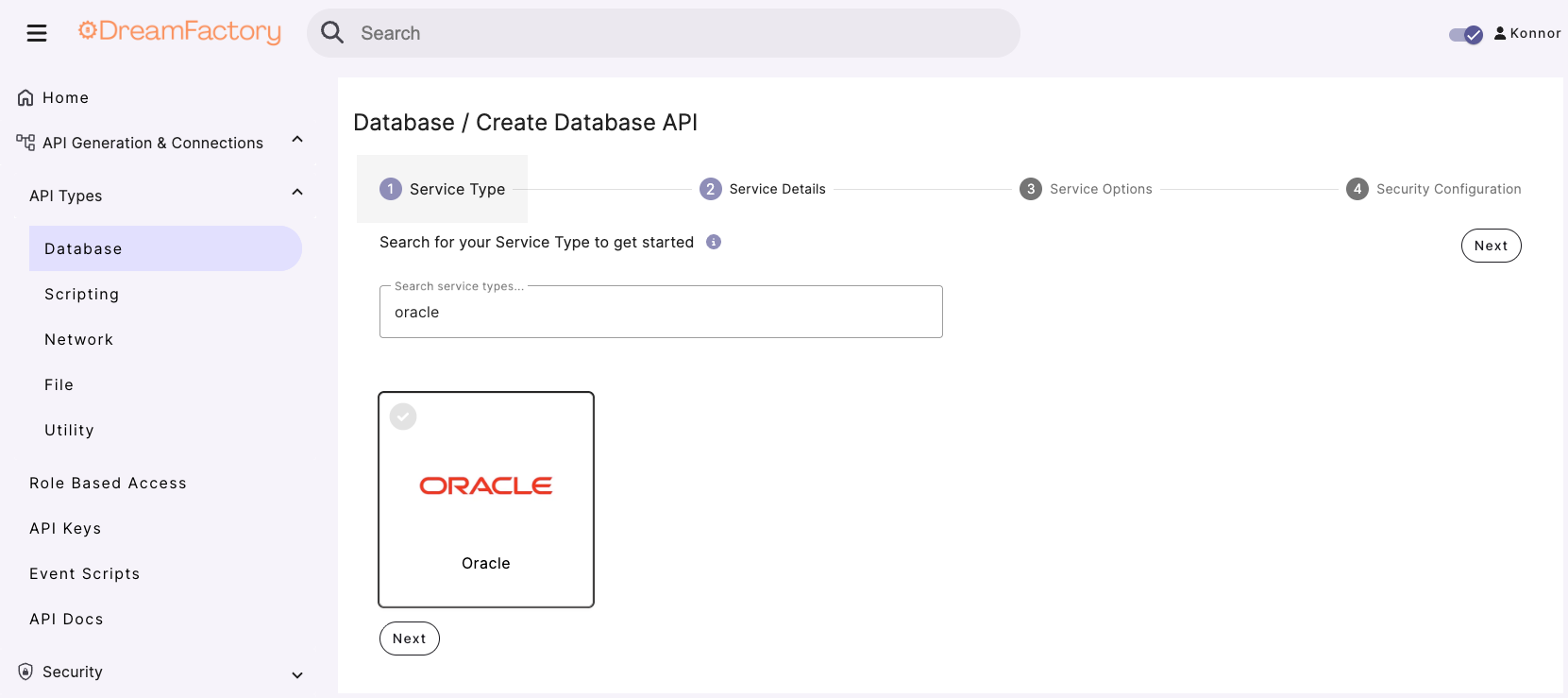This screenshot has height=698, width=1568.
Task: Toggle the theme switch in the header
Action: click(x=1466, y=35)
